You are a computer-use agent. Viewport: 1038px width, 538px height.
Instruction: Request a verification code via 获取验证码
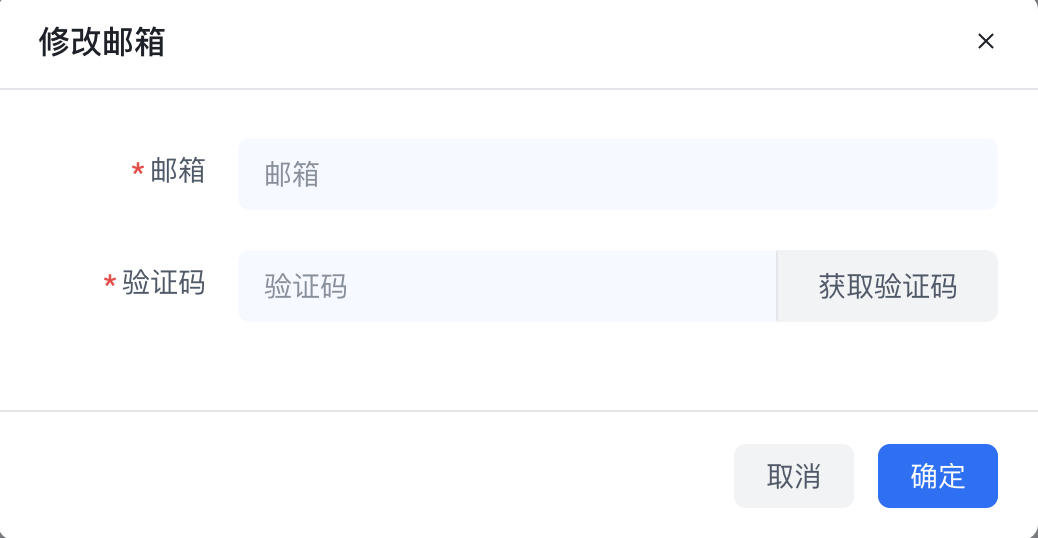887,286
